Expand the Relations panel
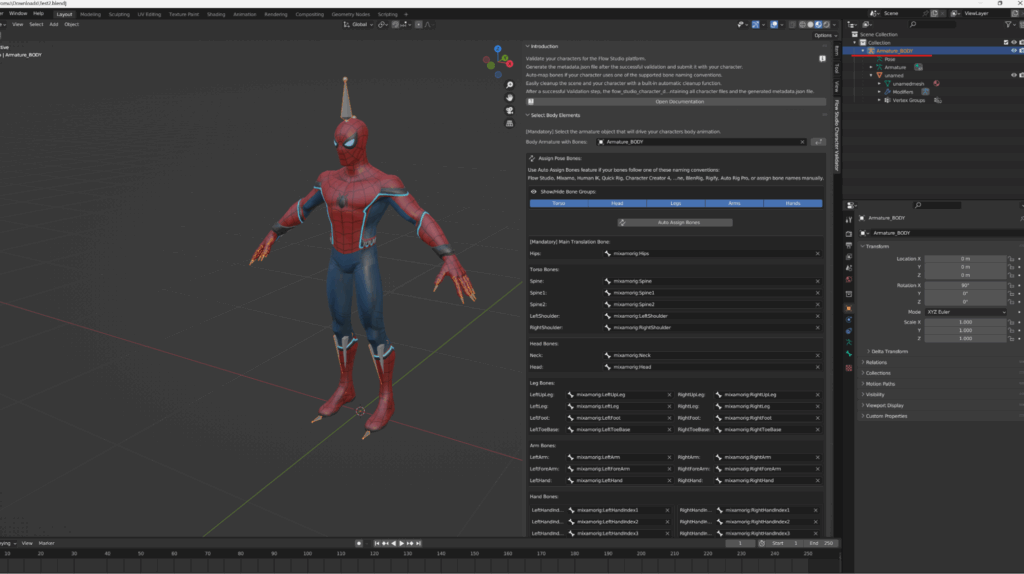 (863, 362)
